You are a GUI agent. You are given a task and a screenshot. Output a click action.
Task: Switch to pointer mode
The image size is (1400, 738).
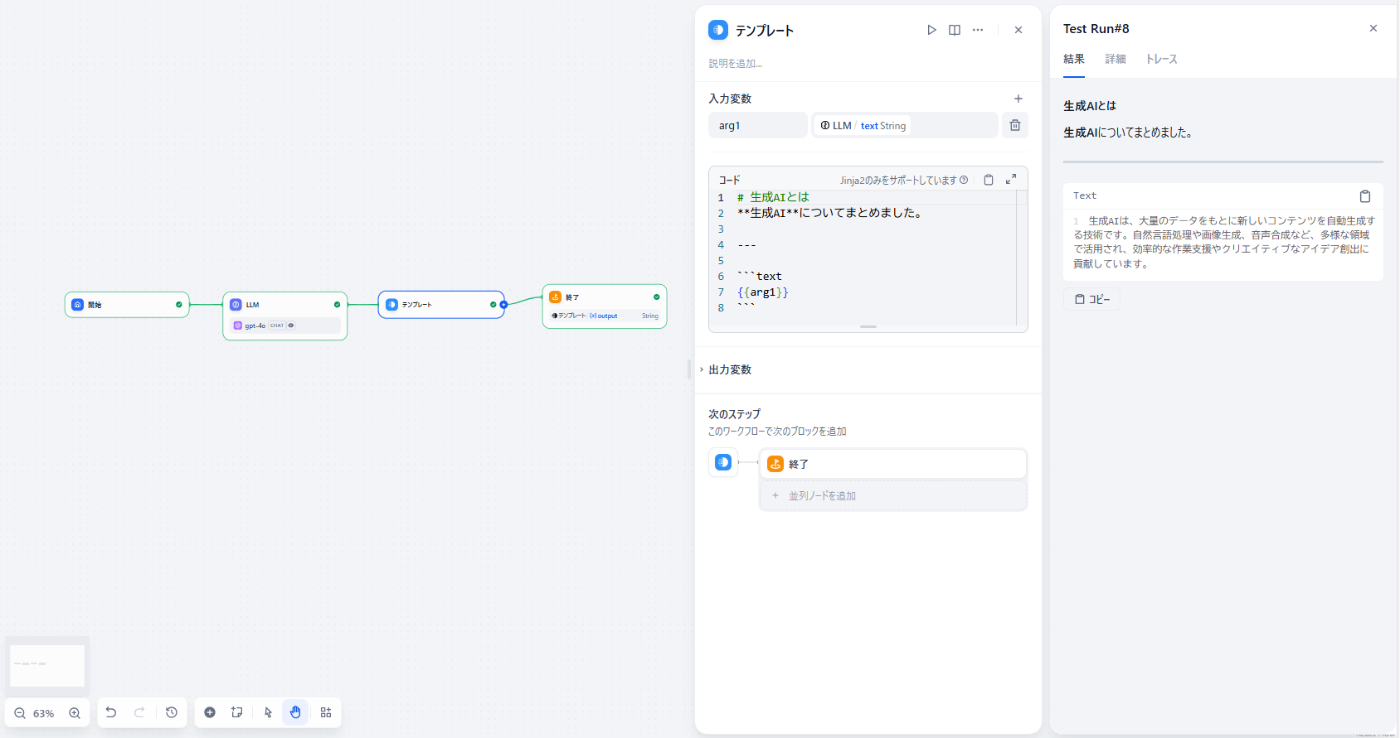(x=268, y=712)
